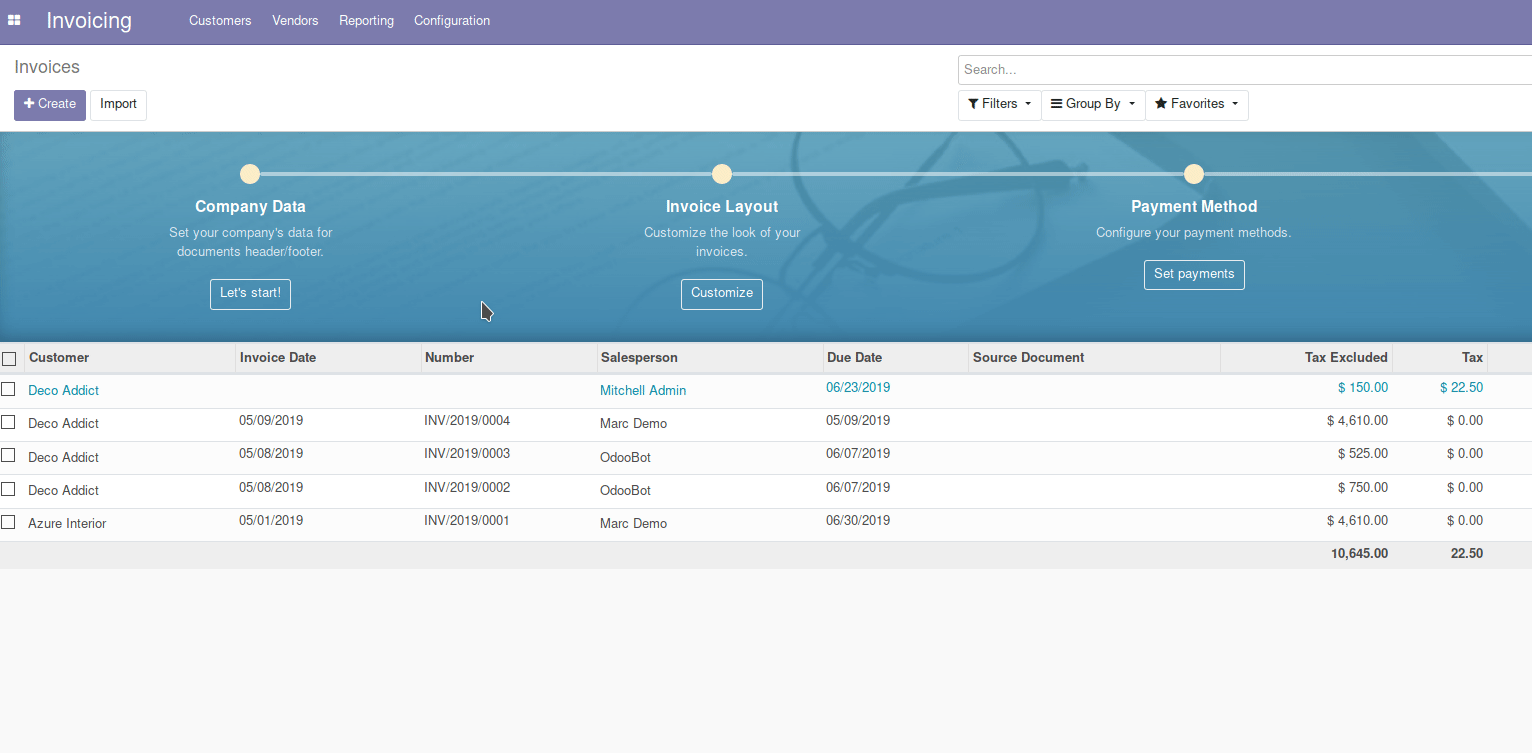The width and height of the screenshot is (1532, 753).
Task: Tick the select-all checkbox in table header
Action: click(9, 358)
